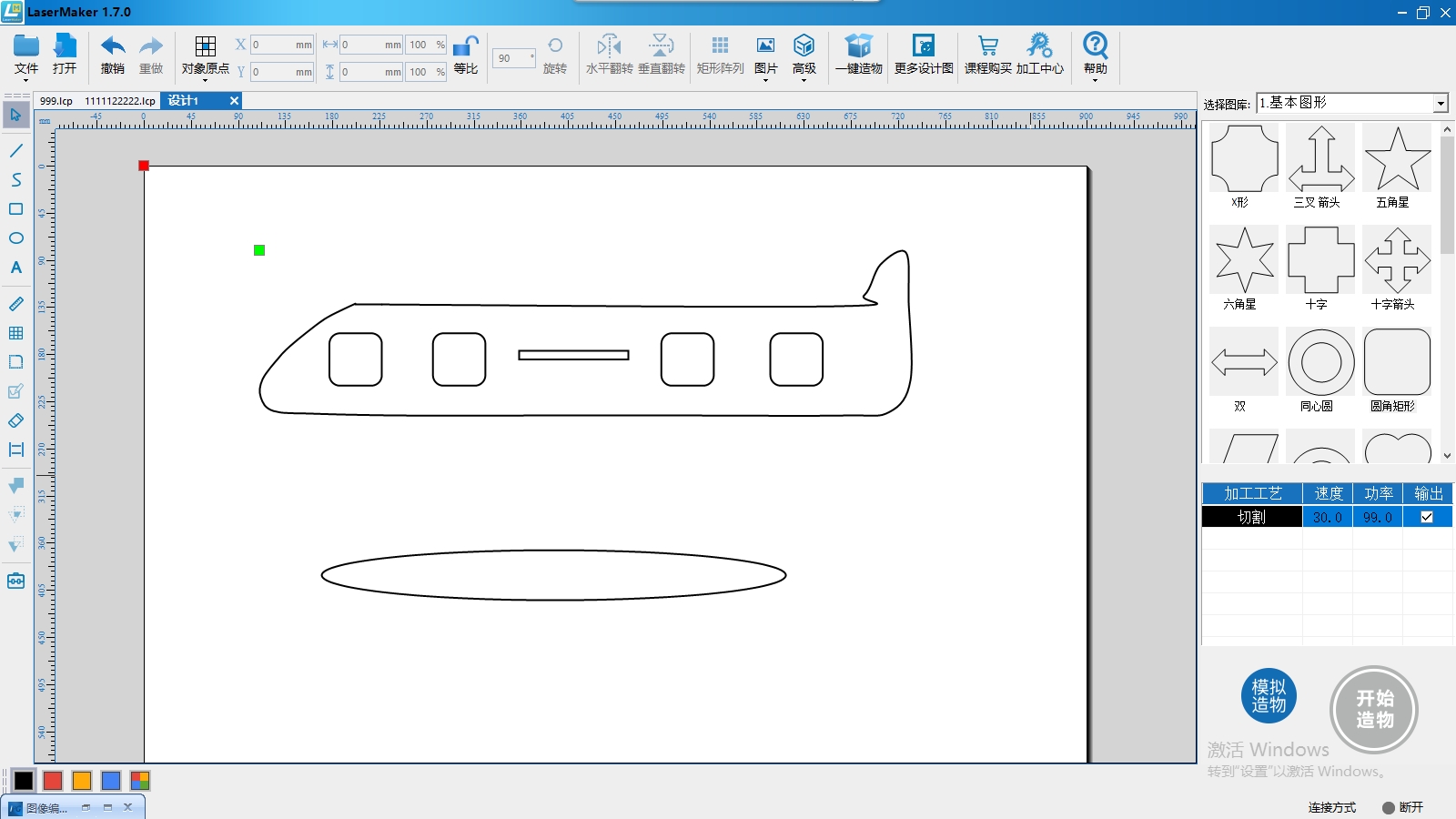Viewport: 1456px width, 819px height.
Task: Click the 断开 connection status indicator
Action: point(1402,807)
